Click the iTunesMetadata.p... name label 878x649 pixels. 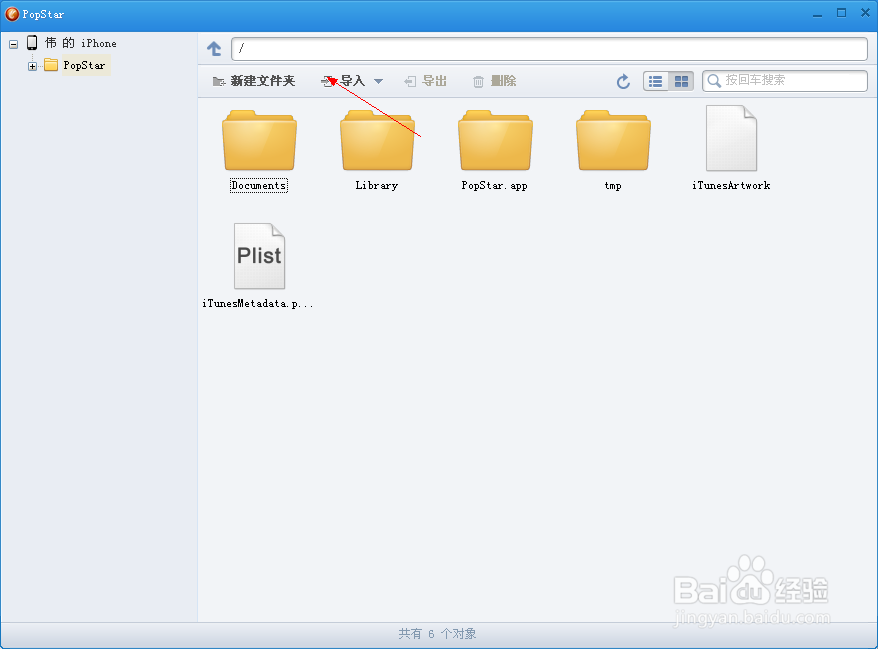tap(258, 304)
